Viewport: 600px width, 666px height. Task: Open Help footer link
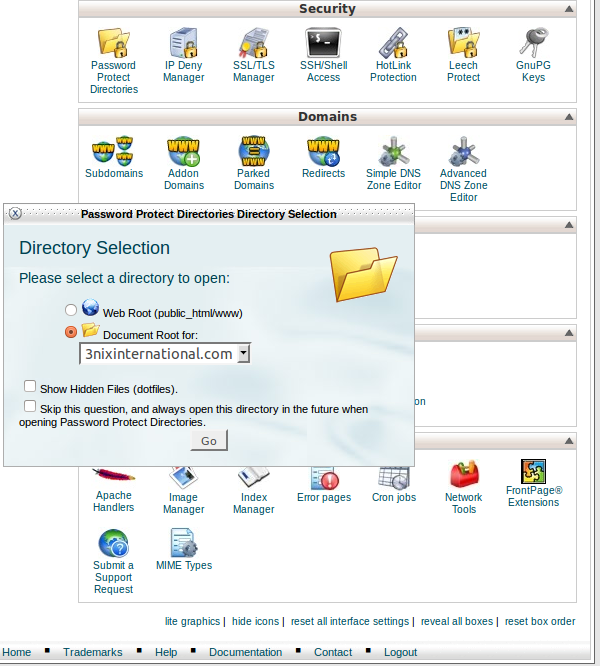point(166,652)
